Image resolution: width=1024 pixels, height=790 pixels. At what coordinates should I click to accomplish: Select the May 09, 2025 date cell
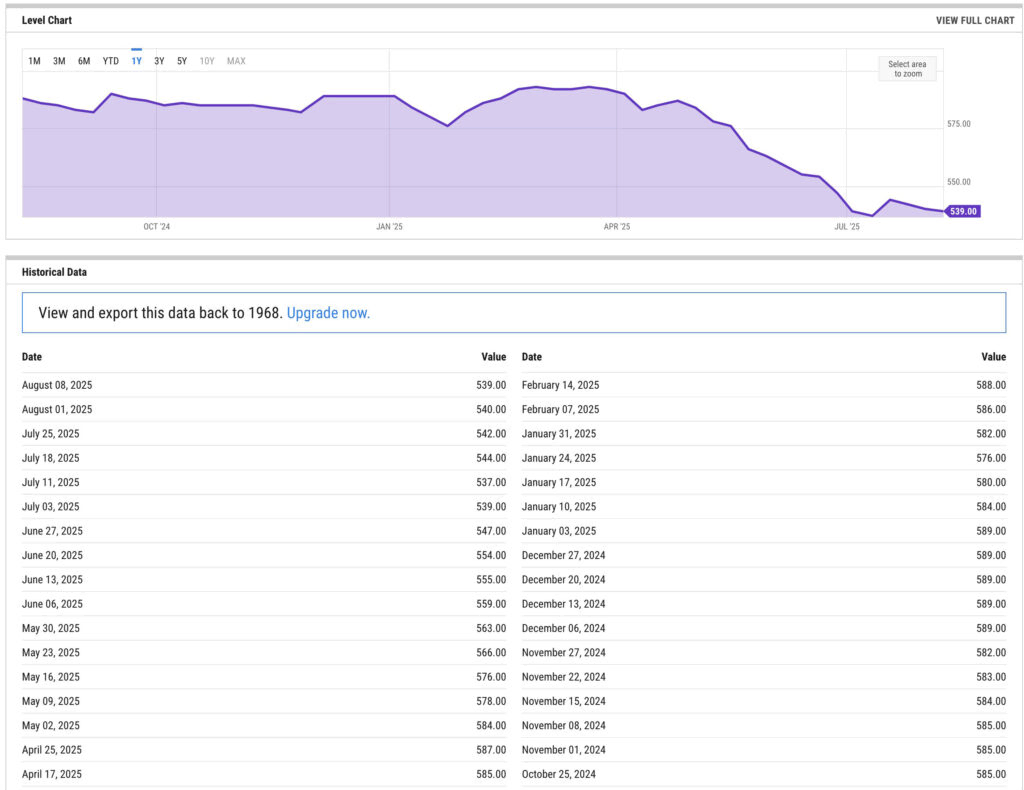pyautogui.click(x=50, y=701)
